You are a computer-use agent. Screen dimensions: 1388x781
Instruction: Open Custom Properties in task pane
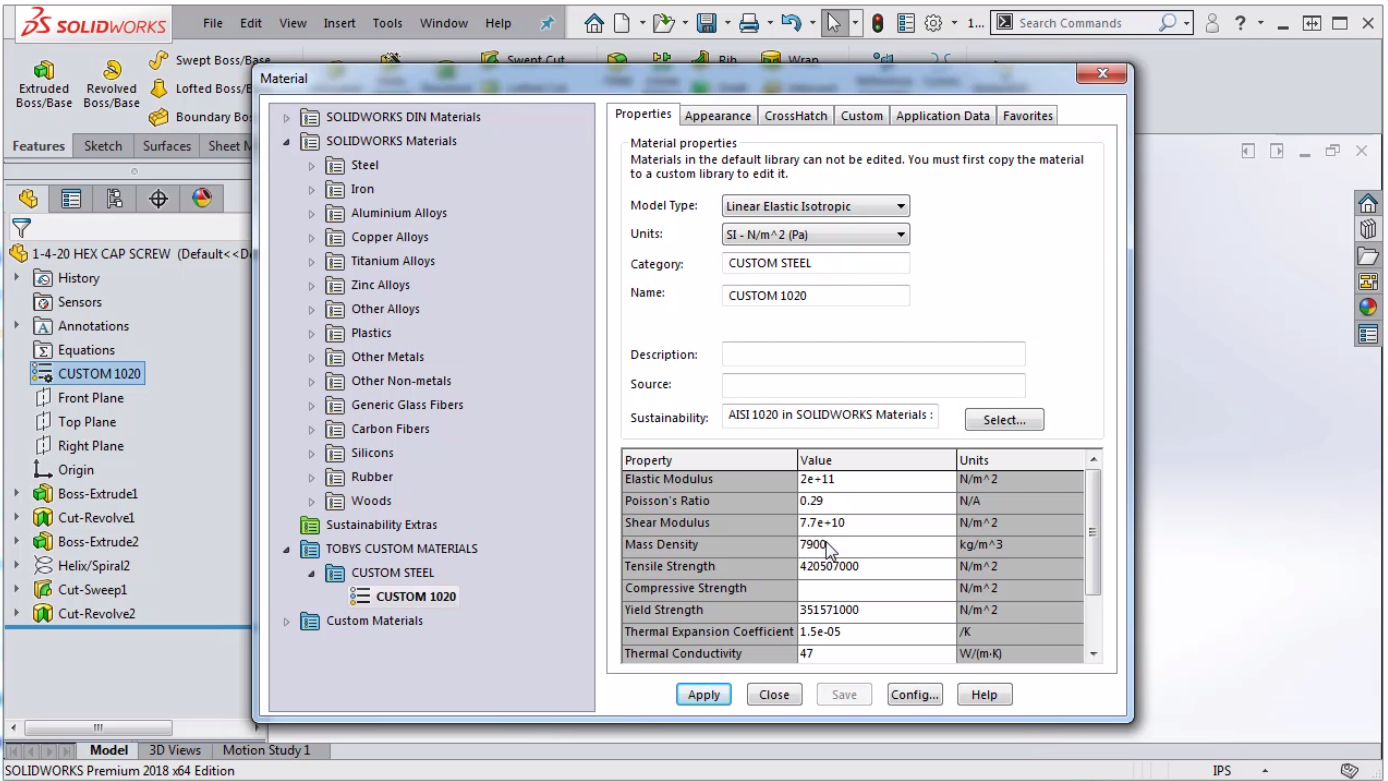point(1368,334)
